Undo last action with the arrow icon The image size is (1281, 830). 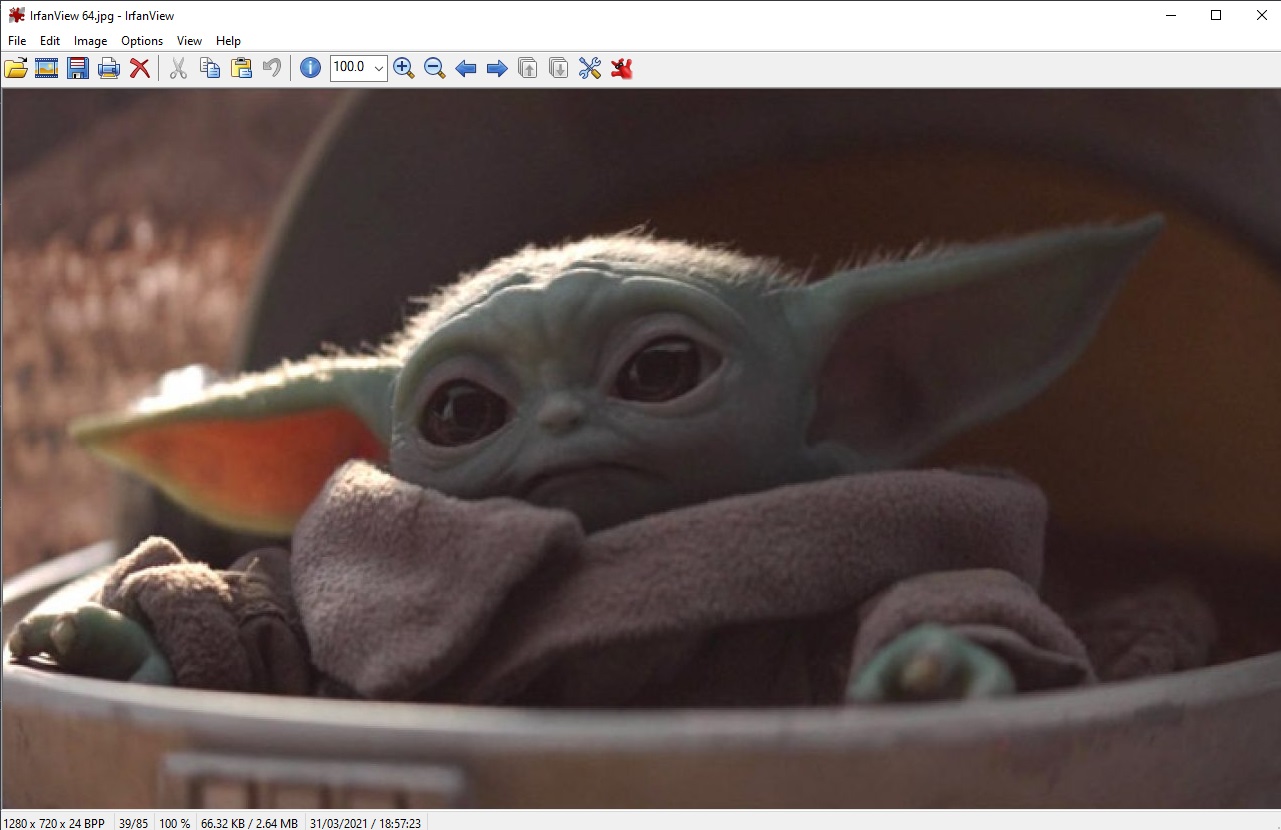[272, 68]
